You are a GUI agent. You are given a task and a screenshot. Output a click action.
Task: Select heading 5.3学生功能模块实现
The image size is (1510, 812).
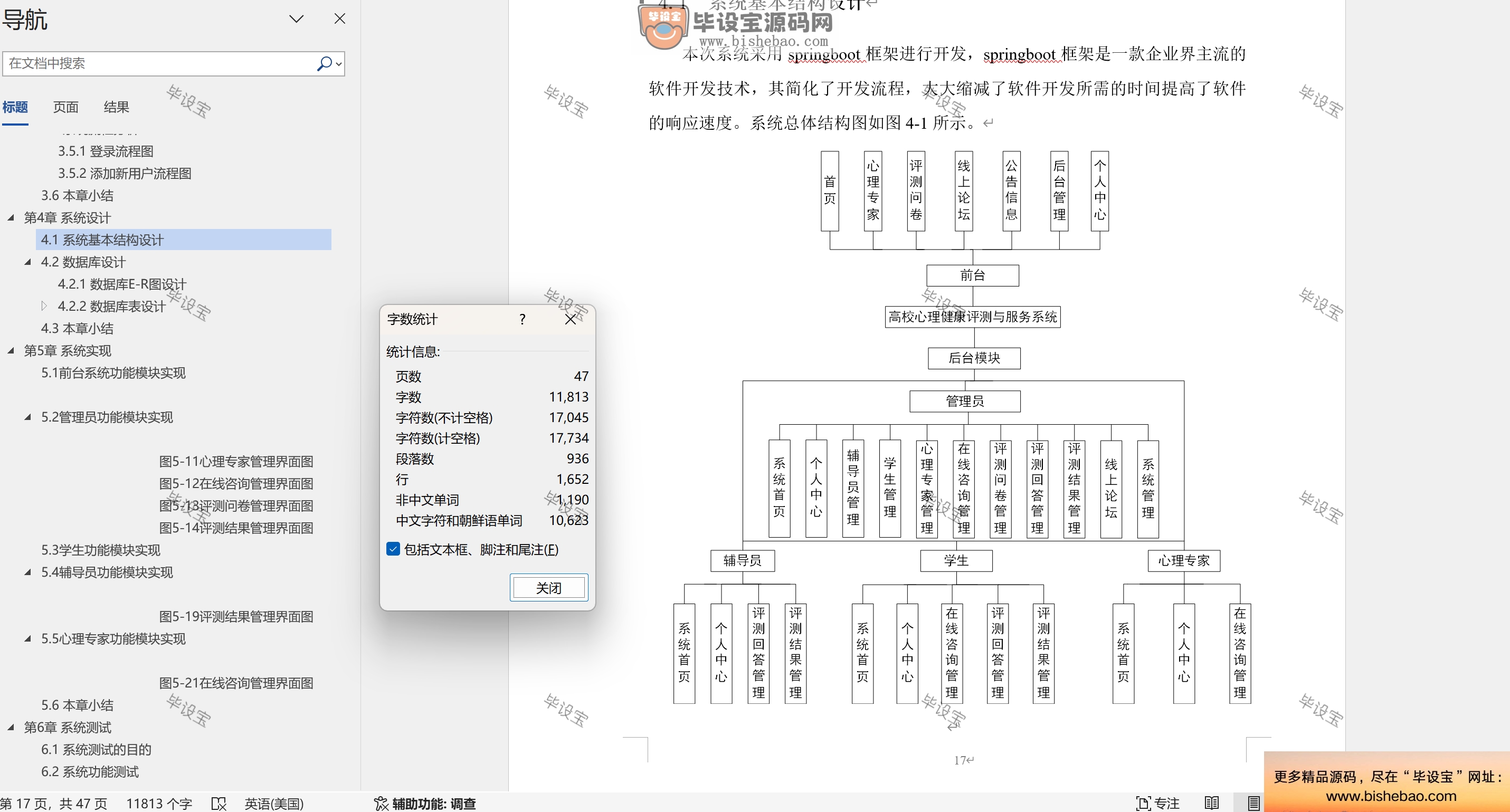click(x=100, y=550)
